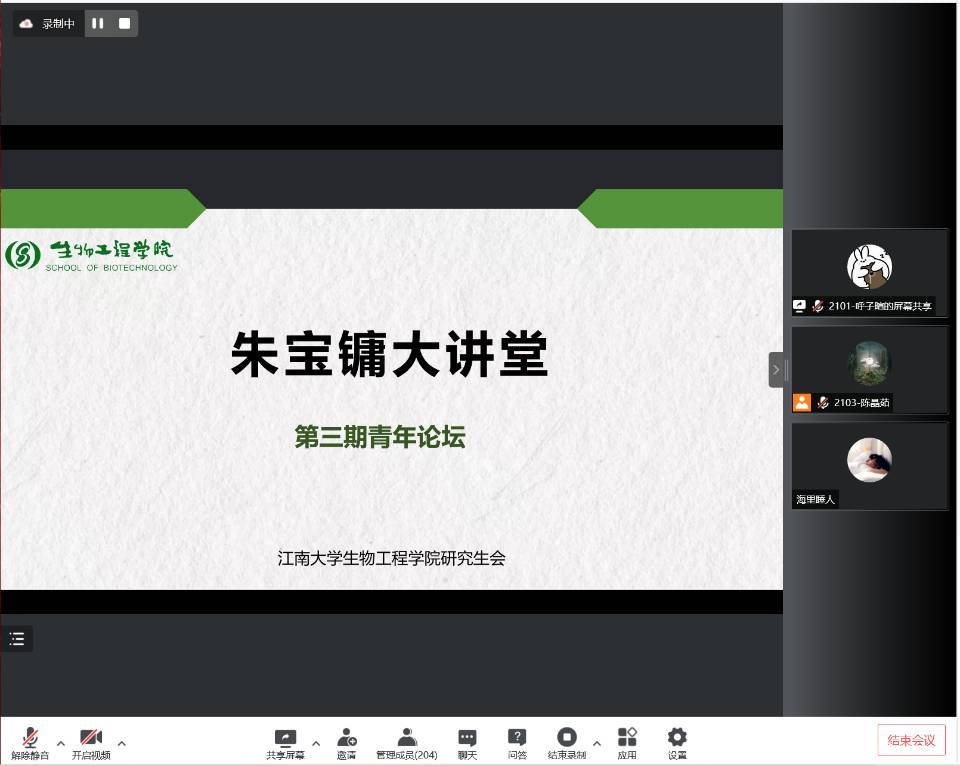Click the 结束录制 stop recording icon
The image size is (960, 766).
click(566, 739)
